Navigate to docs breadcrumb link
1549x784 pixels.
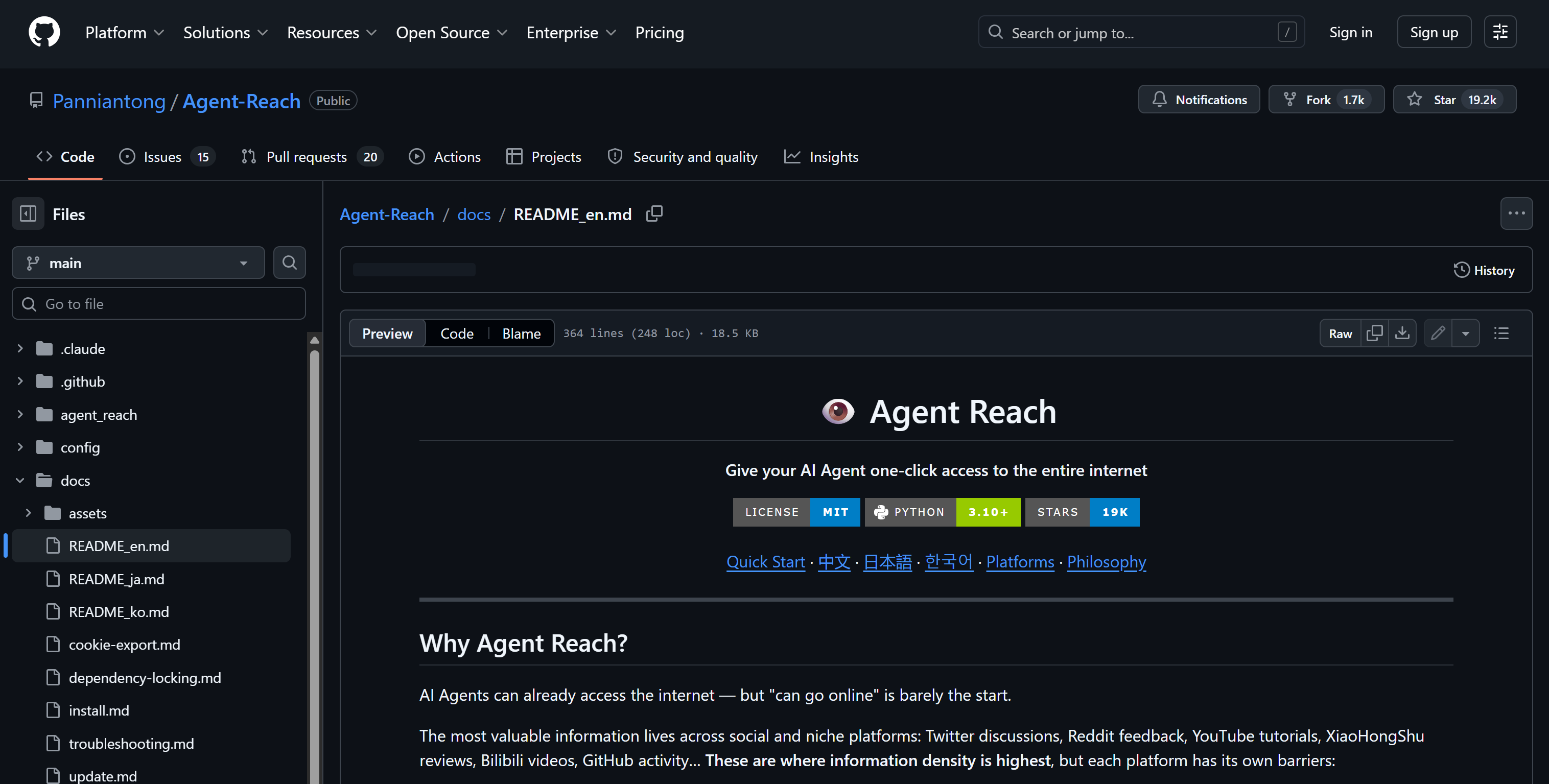coord(473,213)
